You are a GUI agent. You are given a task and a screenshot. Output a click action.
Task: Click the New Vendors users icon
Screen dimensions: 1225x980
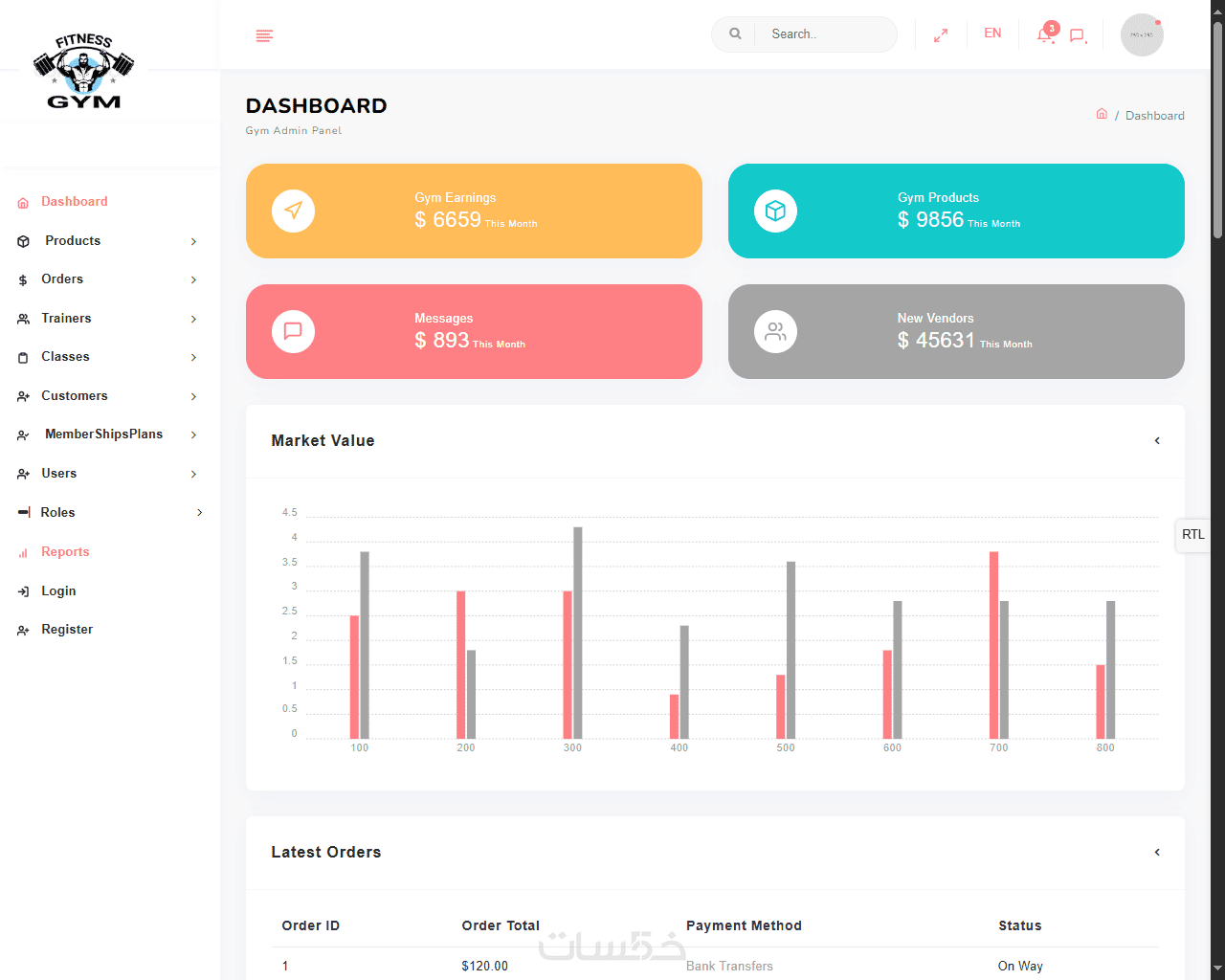[775, 331]
